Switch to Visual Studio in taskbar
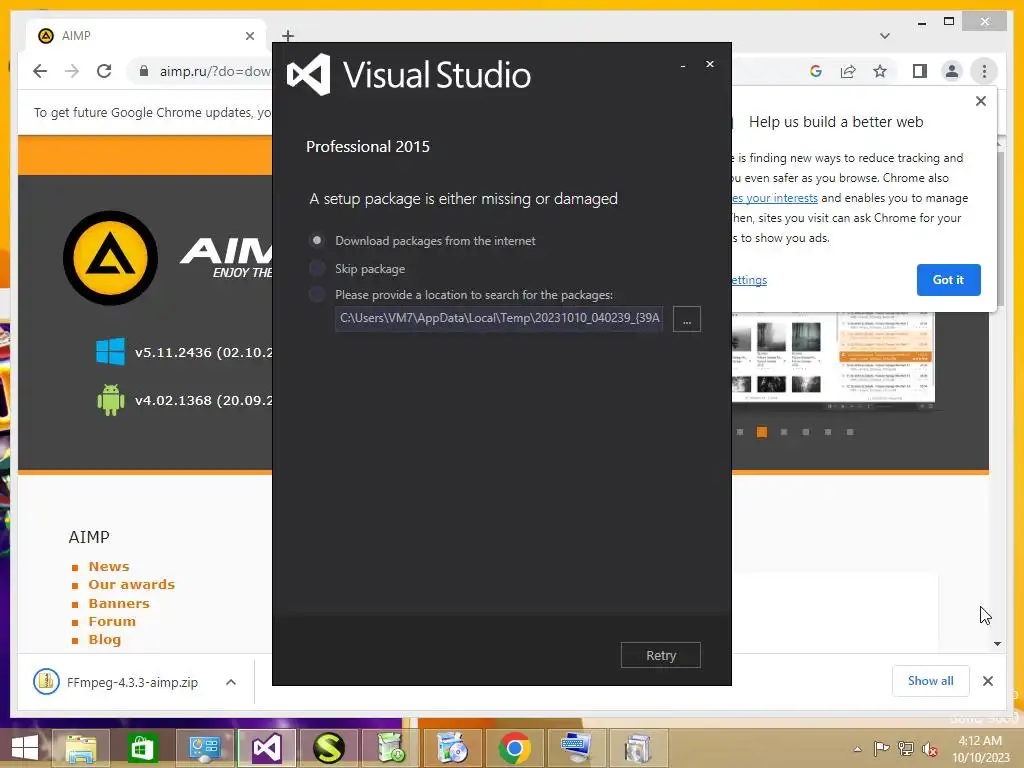 266,748
